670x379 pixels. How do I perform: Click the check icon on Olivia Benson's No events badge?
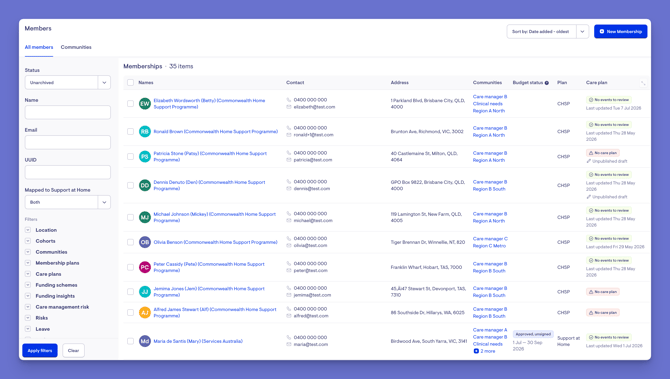591,238
